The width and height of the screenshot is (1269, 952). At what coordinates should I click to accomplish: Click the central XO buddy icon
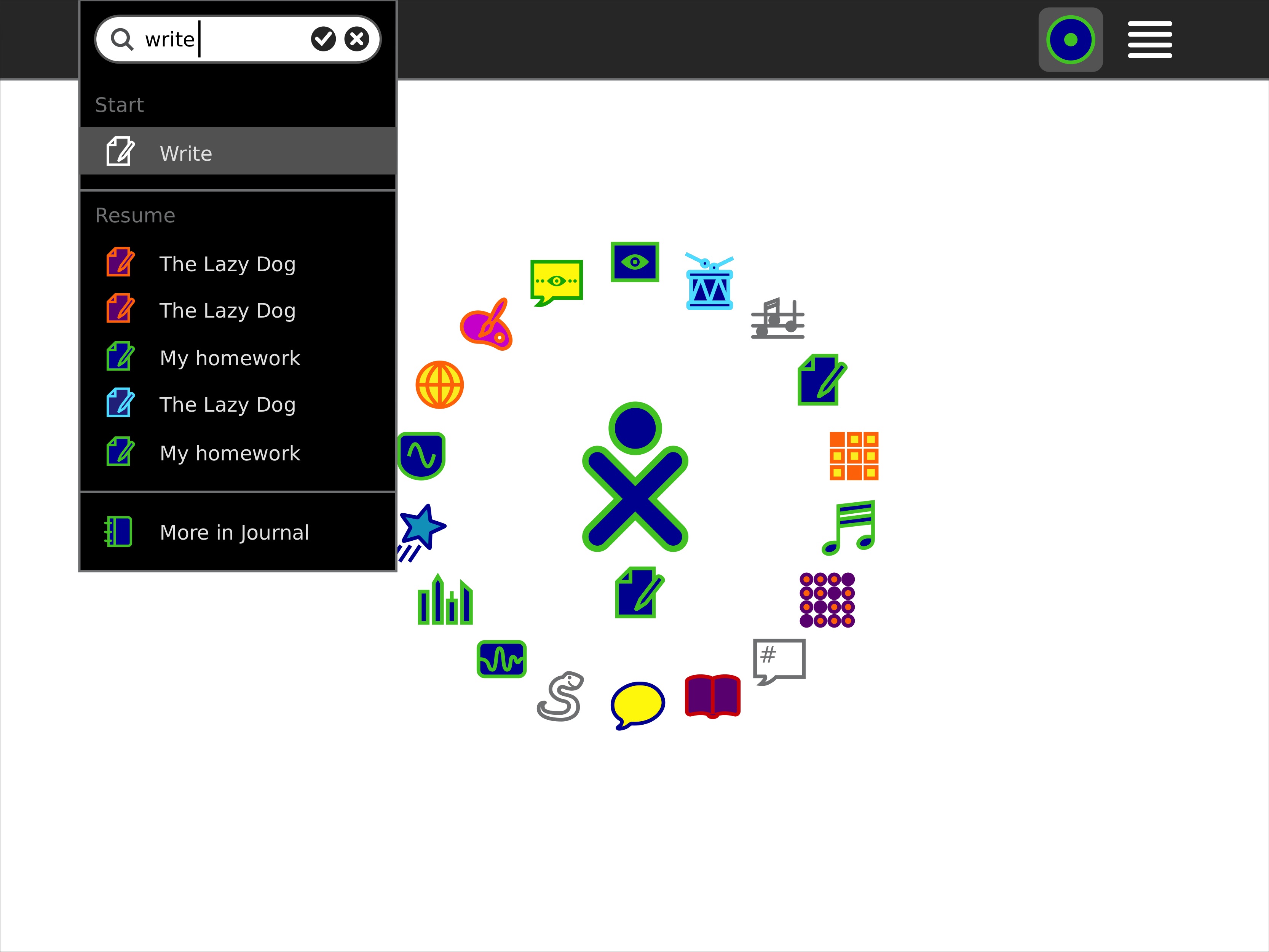[x=635, y=477]
